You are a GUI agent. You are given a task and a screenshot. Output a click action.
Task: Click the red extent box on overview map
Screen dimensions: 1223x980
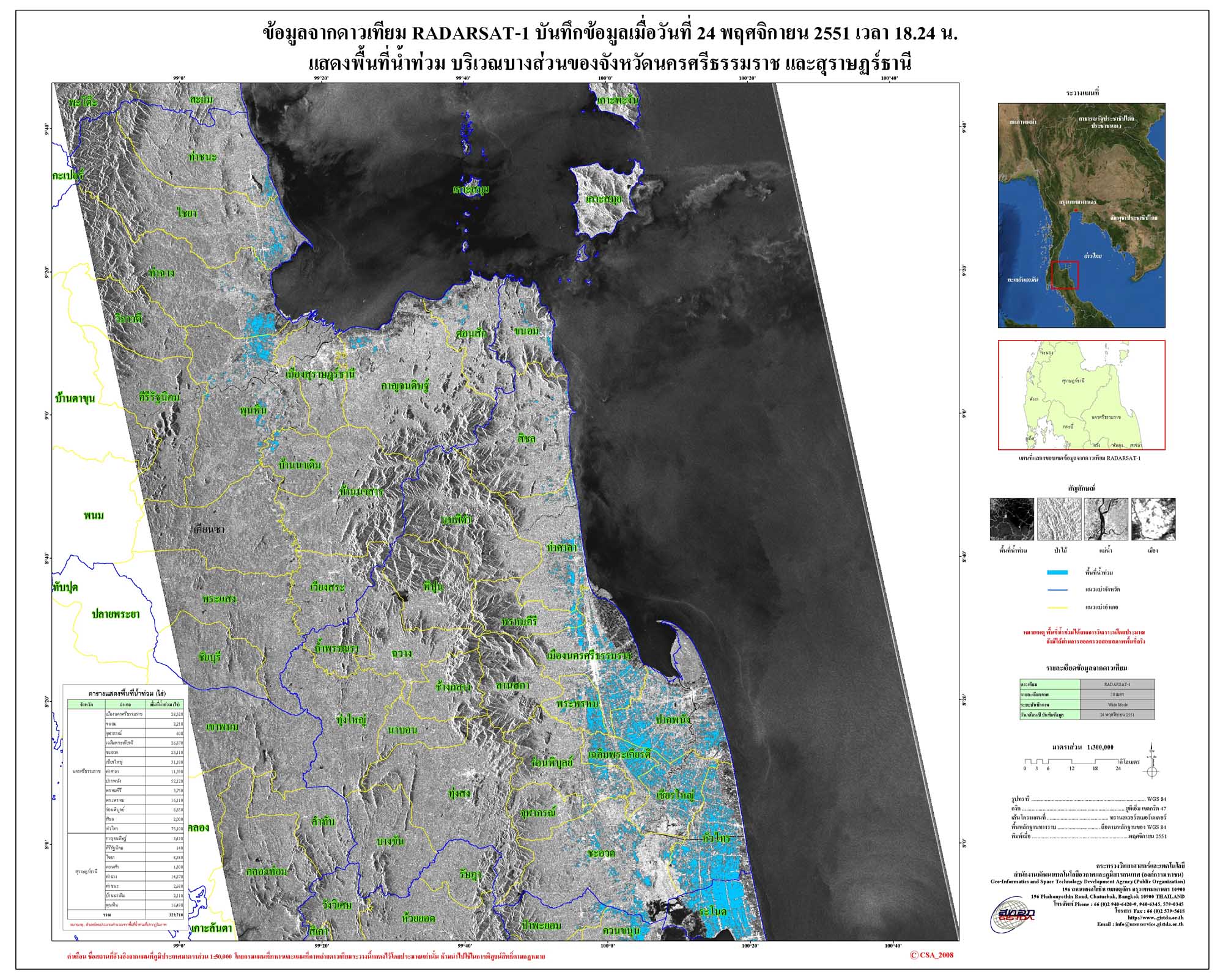1065,275
